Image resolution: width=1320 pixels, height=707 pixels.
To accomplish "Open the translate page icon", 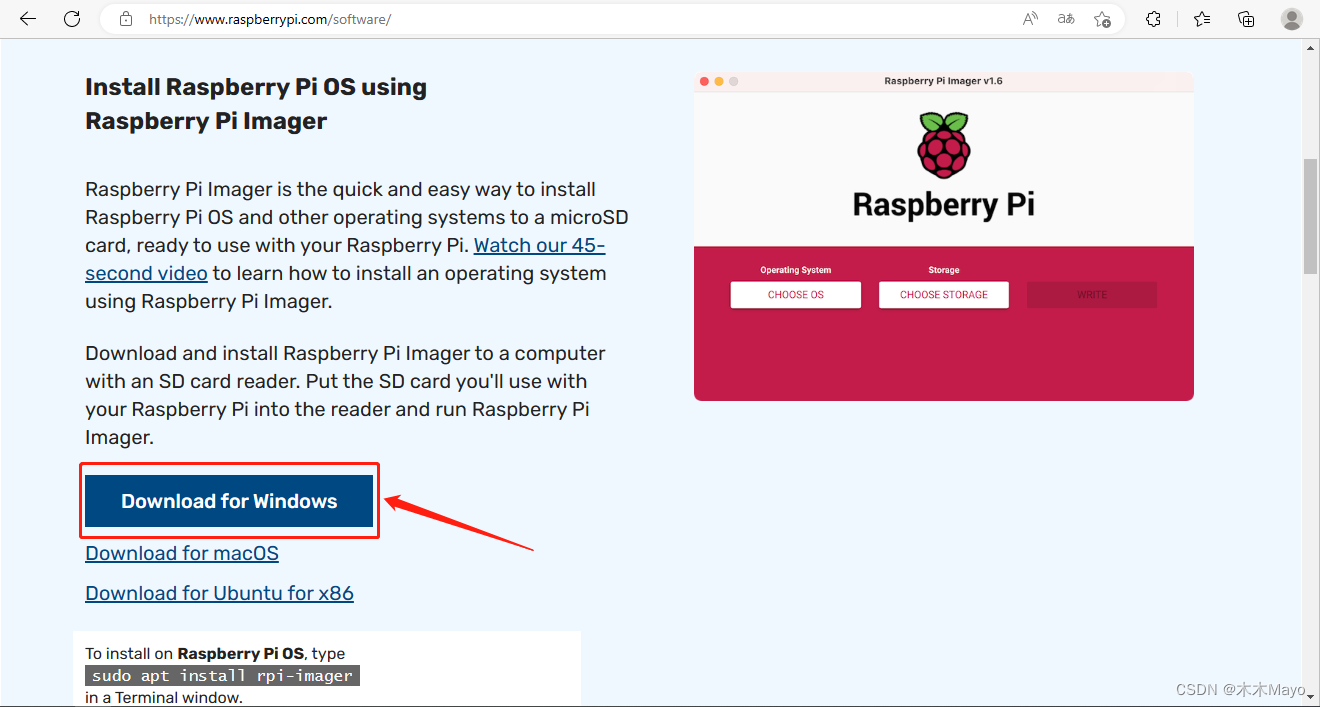I will [x=1066, y=19].
